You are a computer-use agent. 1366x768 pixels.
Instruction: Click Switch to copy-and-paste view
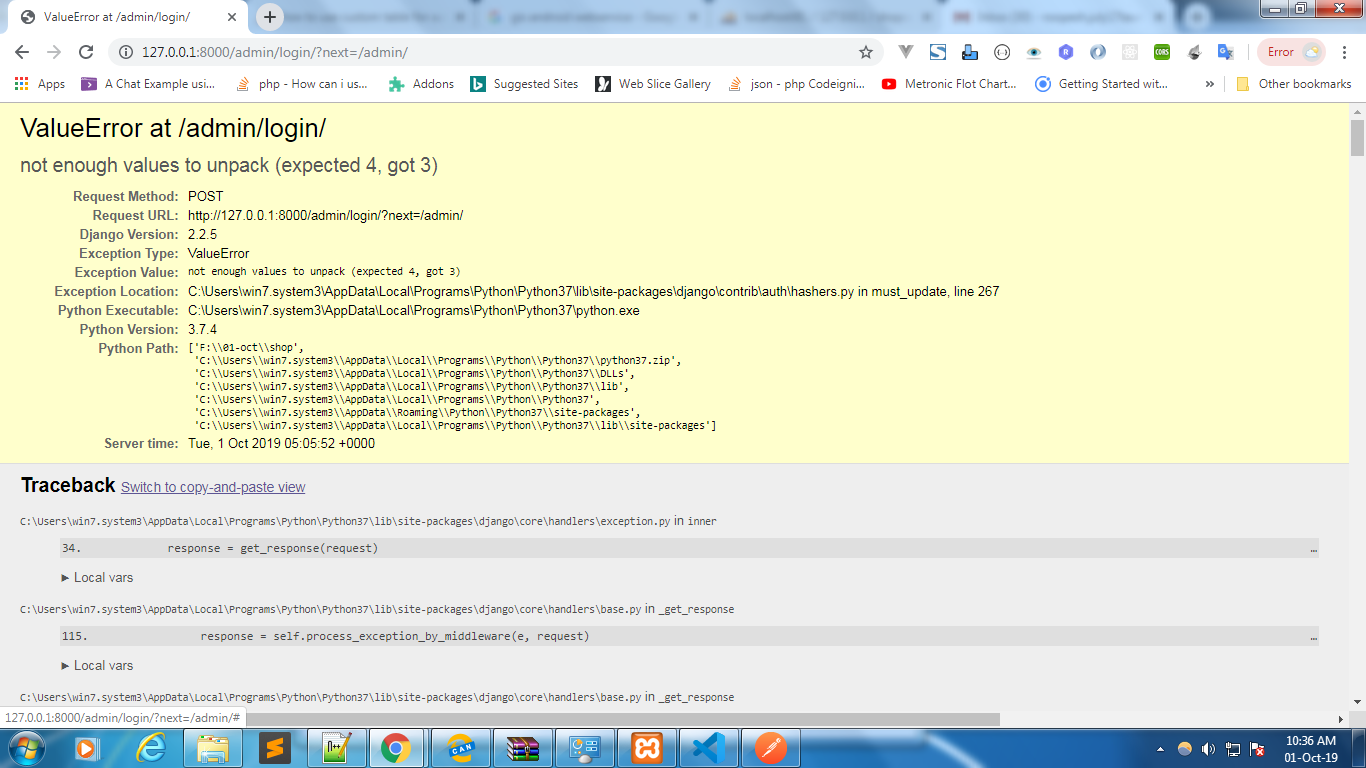coord(213,487)
